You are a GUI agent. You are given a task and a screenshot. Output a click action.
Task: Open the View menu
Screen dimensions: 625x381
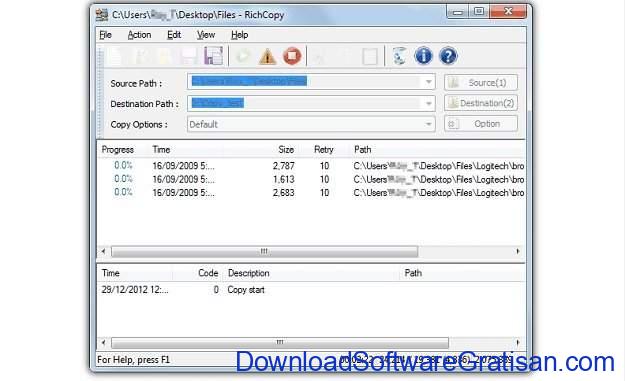pos(206,35)
